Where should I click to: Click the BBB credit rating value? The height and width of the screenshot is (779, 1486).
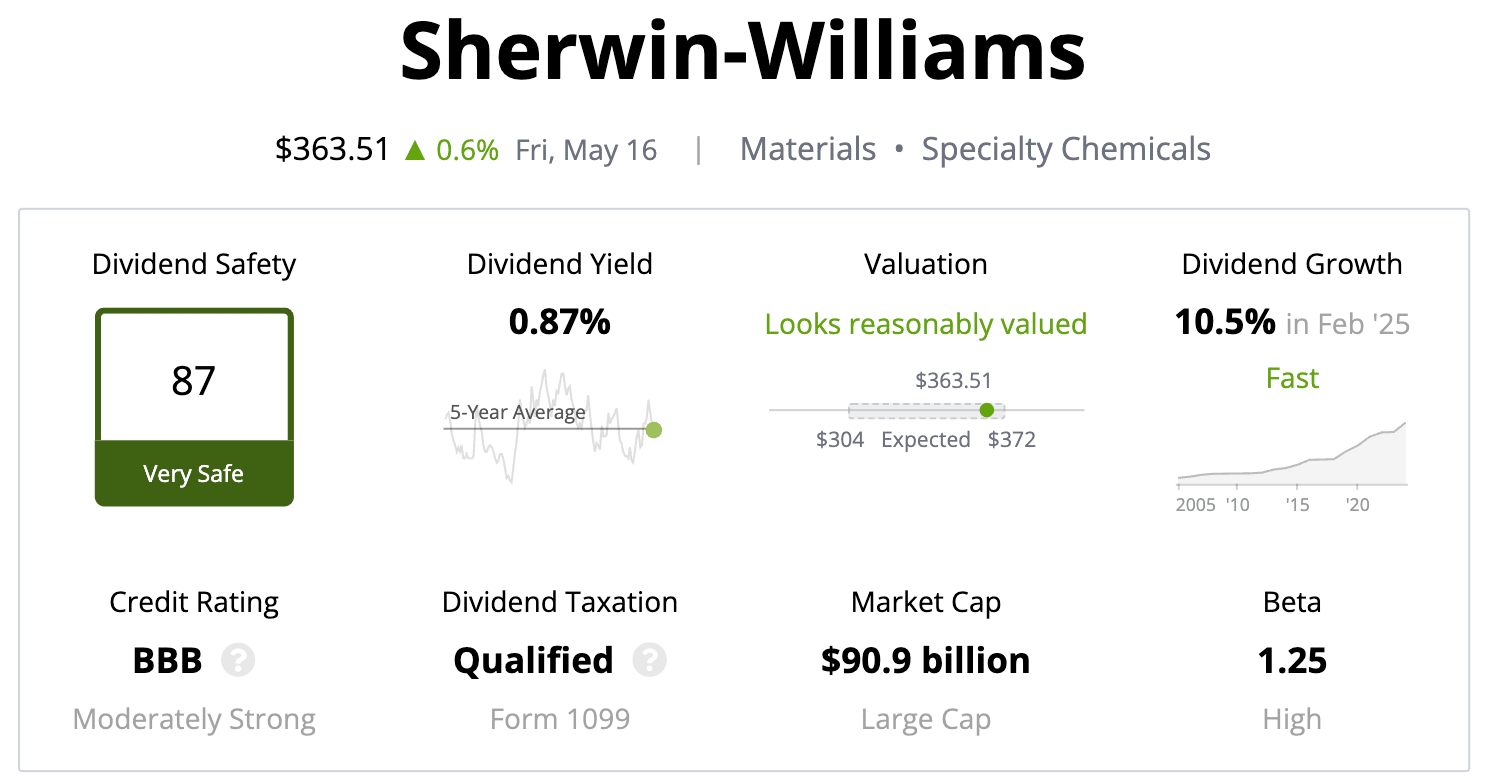168,660
